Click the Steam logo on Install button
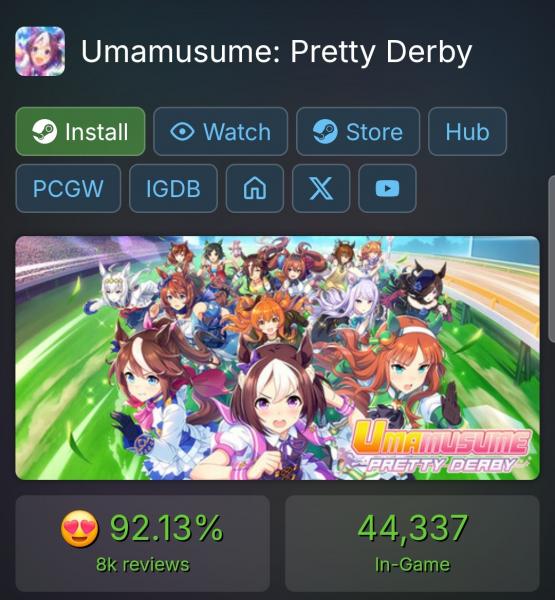555x600 pixels. (x=44, y=132)
